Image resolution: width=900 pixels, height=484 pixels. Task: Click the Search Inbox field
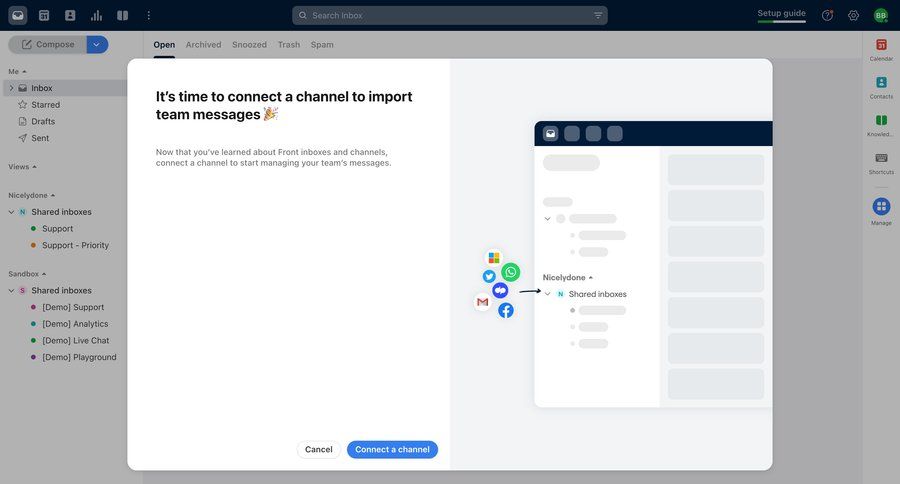449,16
